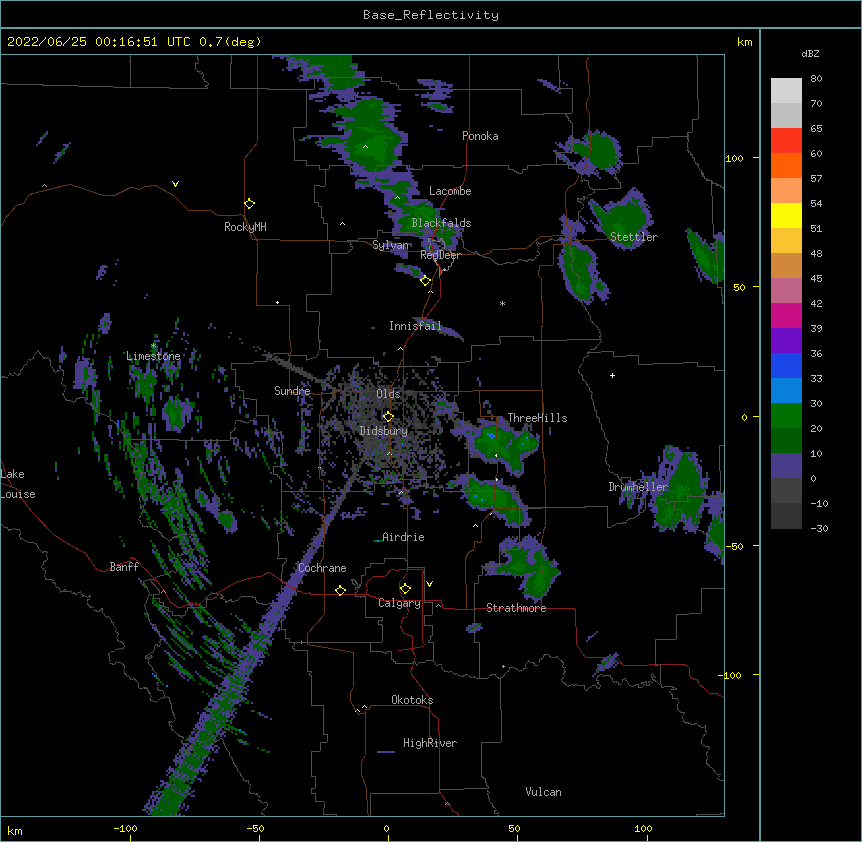
Task: Click the Strathmore label
Action: pos(516,608)
